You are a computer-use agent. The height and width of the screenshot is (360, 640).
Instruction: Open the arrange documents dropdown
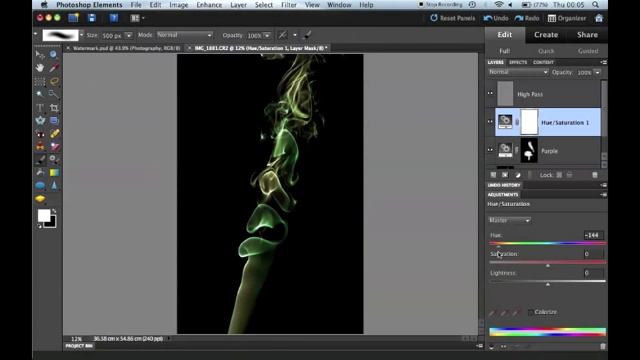(137, 18)
